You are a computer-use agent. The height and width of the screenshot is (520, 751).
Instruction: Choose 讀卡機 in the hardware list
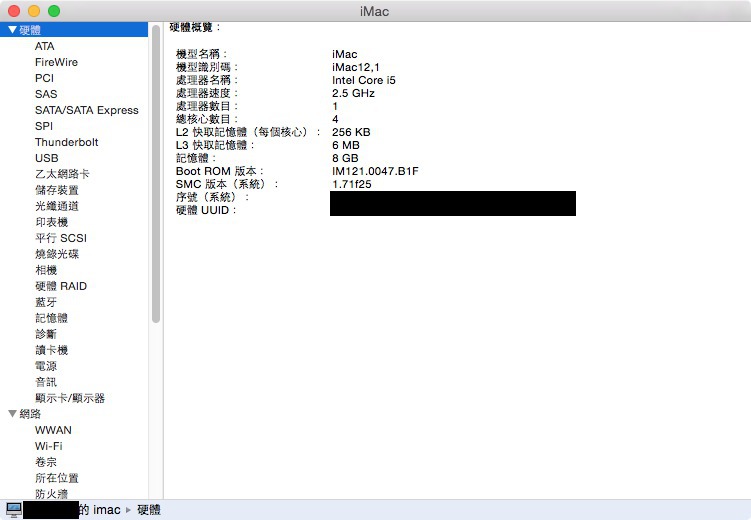click(x=51, y=350)
